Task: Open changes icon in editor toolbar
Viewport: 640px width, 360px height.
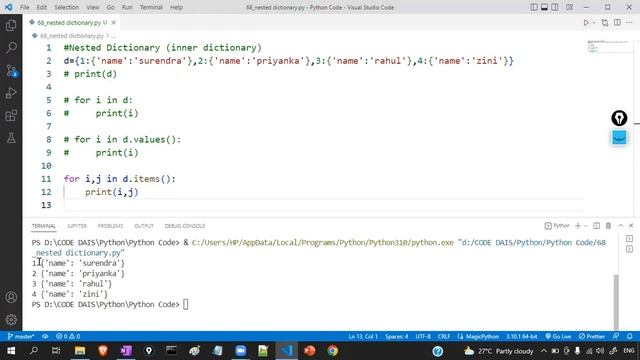Action: 605,22
